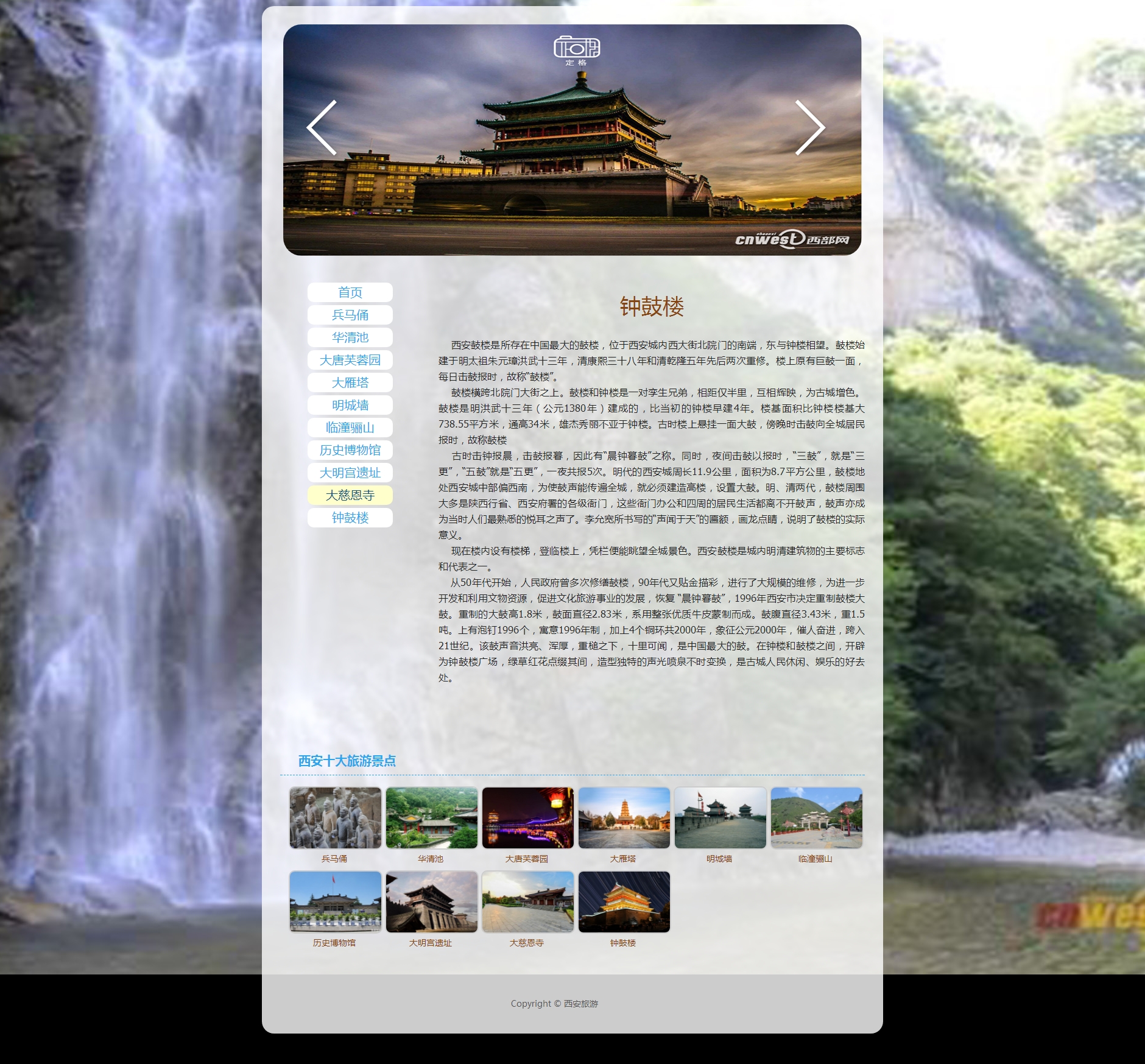This screenshot has width=1145, height=1064.
Task: Click the camera logo atop the banner
Action: tap(576, 50)
